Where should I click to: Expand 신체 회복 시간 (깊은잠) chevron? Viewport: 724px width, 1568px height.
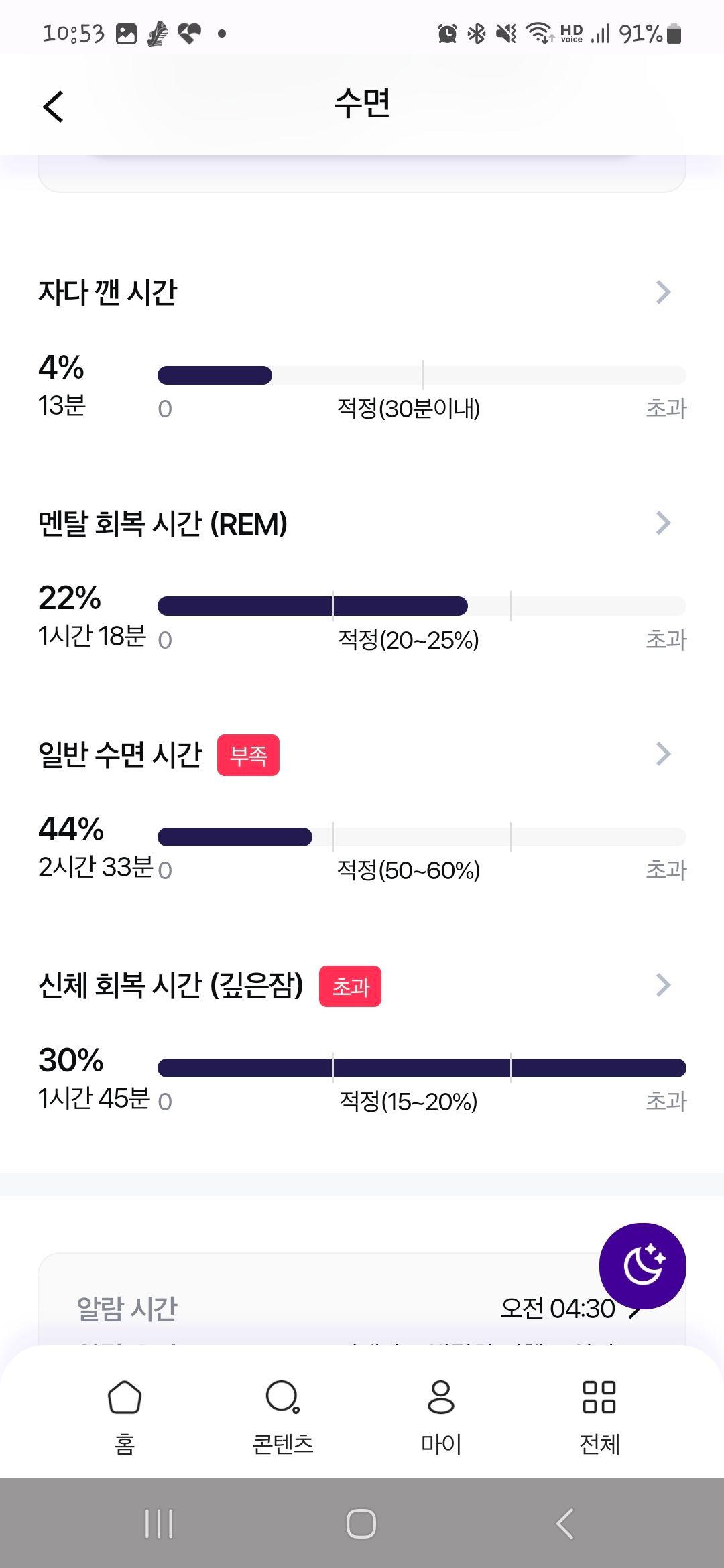click(x=663, y=985)
